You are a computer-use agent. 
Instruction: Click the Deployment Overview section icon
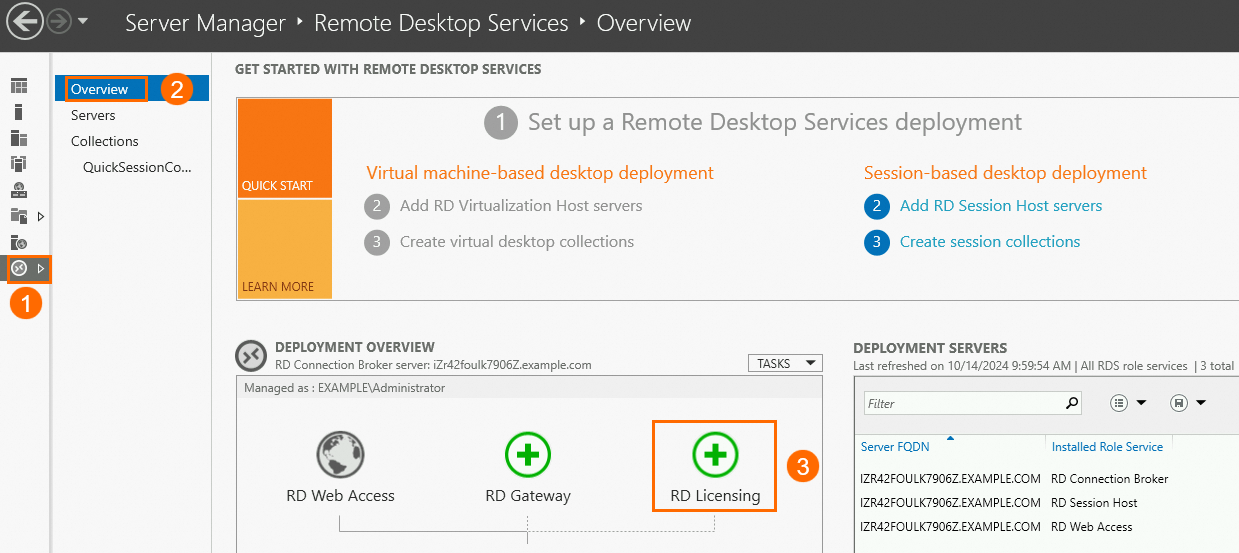[250, 356]
